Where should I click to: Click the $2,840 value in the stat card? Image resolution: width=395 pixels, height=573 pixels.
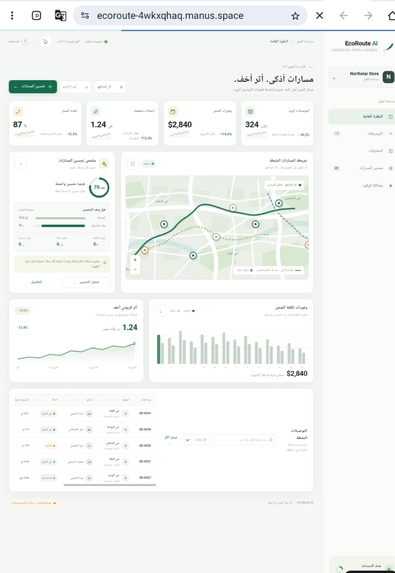click(180, 125)
